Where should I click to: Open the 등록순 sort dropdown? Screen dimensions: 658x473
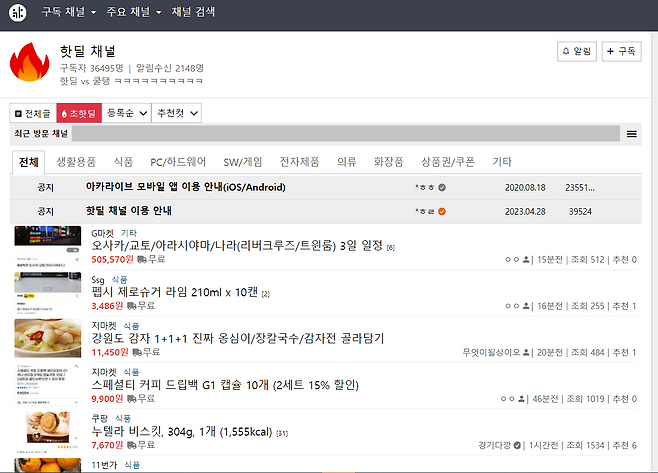(x=127, y=114)
